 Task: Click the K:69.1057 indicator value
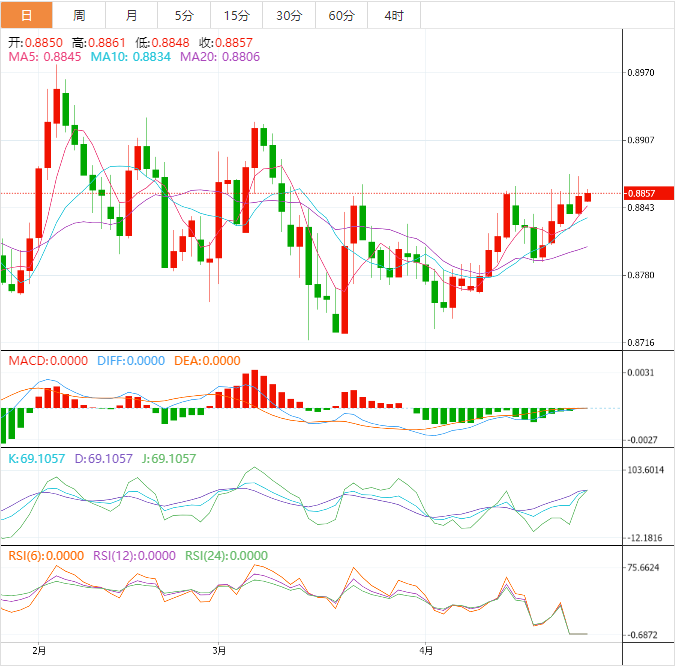click(37, 459)
